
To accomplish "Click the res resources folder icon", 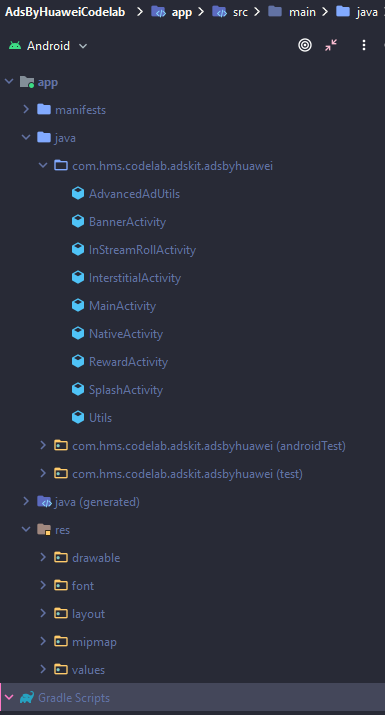I will coord(44,529).
